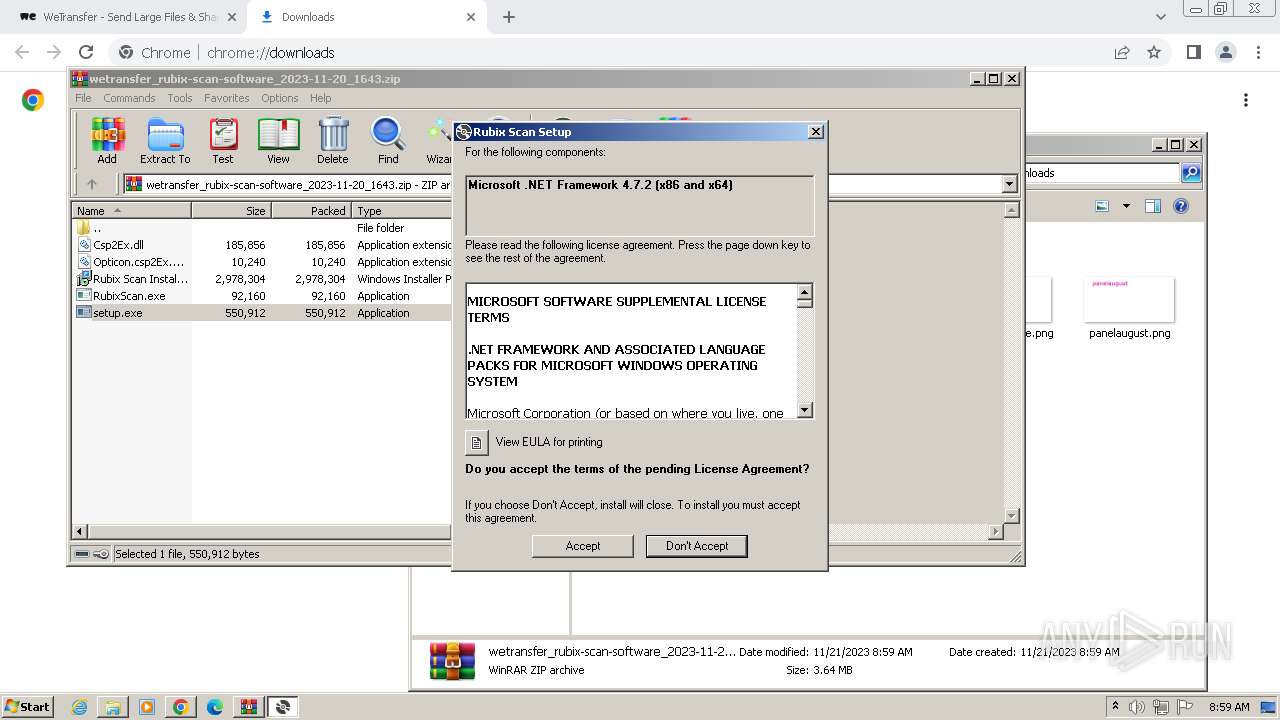Bookmark this page with the star icon
1280x720 pixels.
coord(1154,52)
